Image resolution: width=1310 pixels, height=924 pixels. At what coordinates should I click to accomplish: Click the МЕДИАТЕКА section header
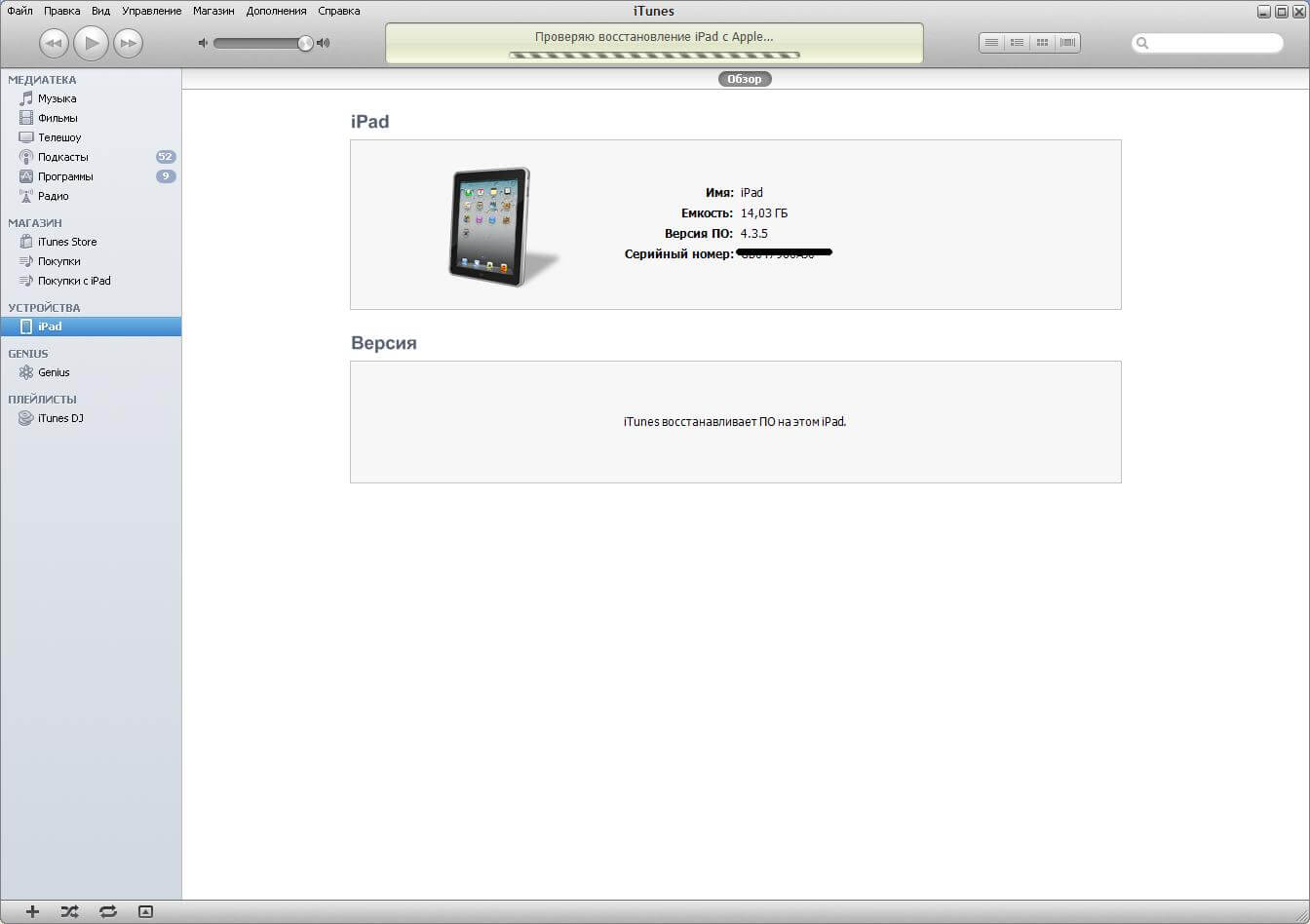(42, 80)
